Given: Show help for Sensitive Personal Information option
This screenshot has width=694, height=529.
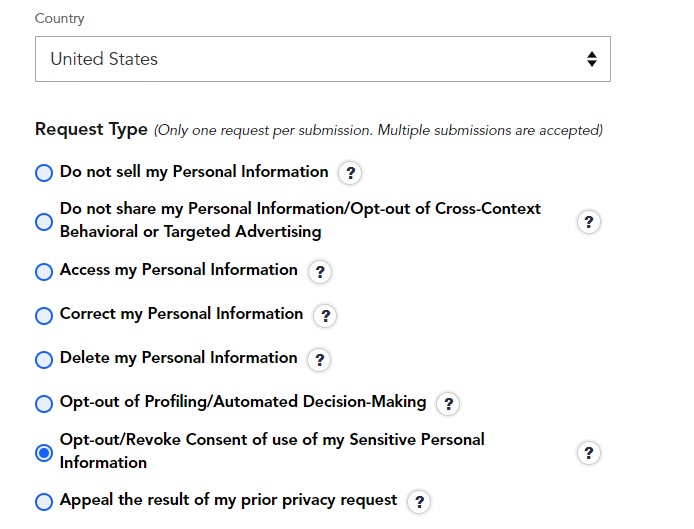Looking at the screenshot, I should click(588, 453).
